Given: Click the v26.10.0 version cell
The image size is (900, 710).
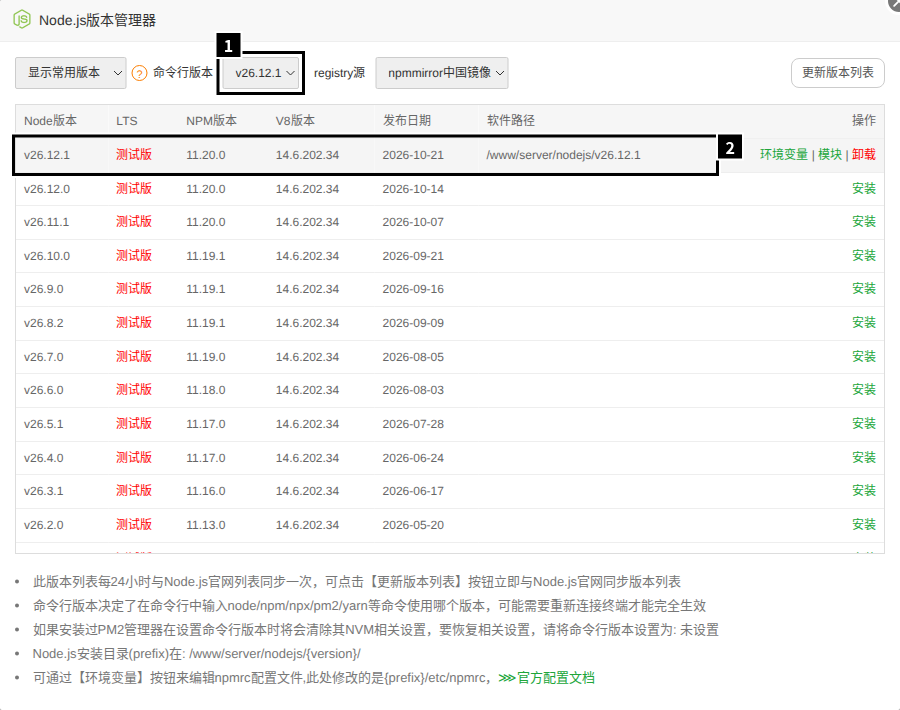Looking at the screenshot, I should click(46, 256).
